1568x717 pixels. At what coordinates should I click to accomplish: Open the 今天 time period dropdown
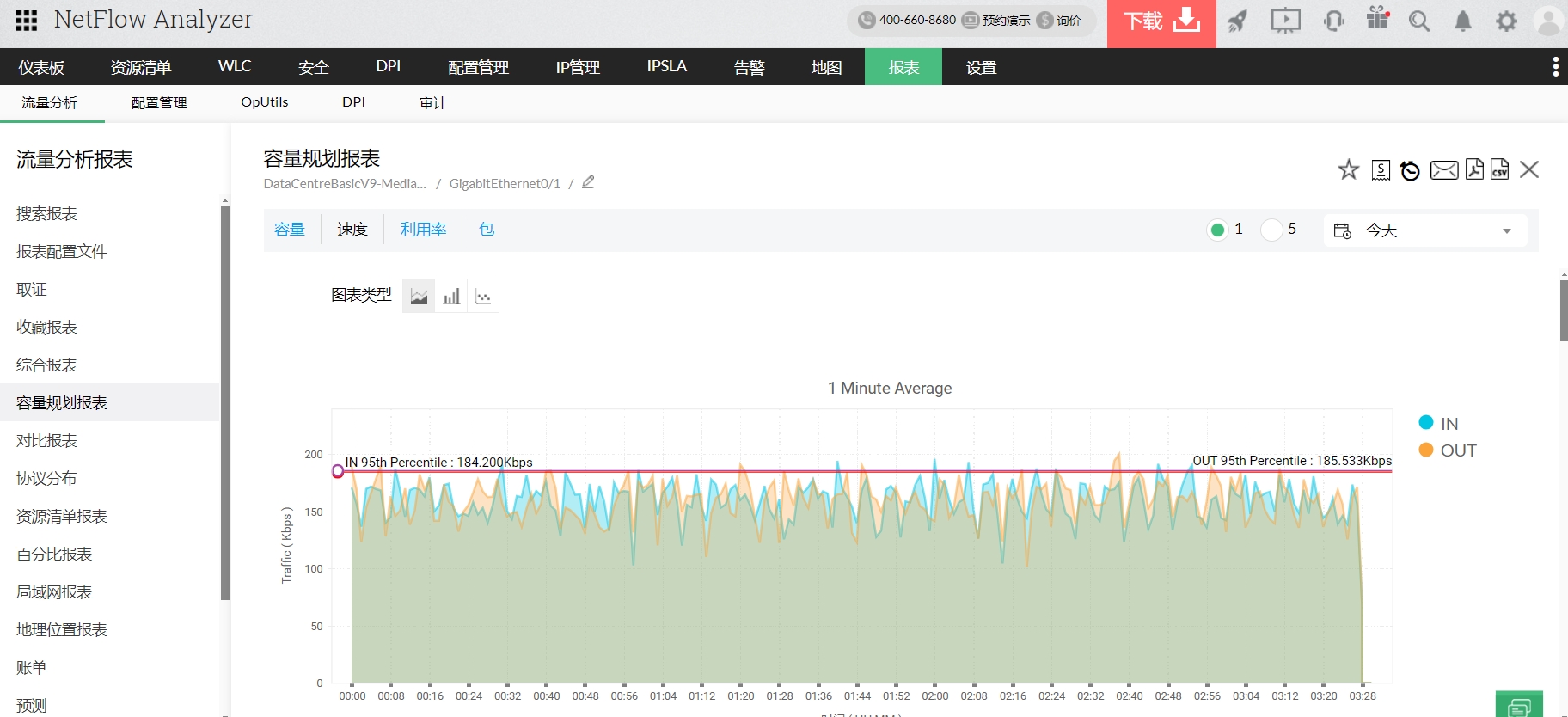[x=1425, y=230]
